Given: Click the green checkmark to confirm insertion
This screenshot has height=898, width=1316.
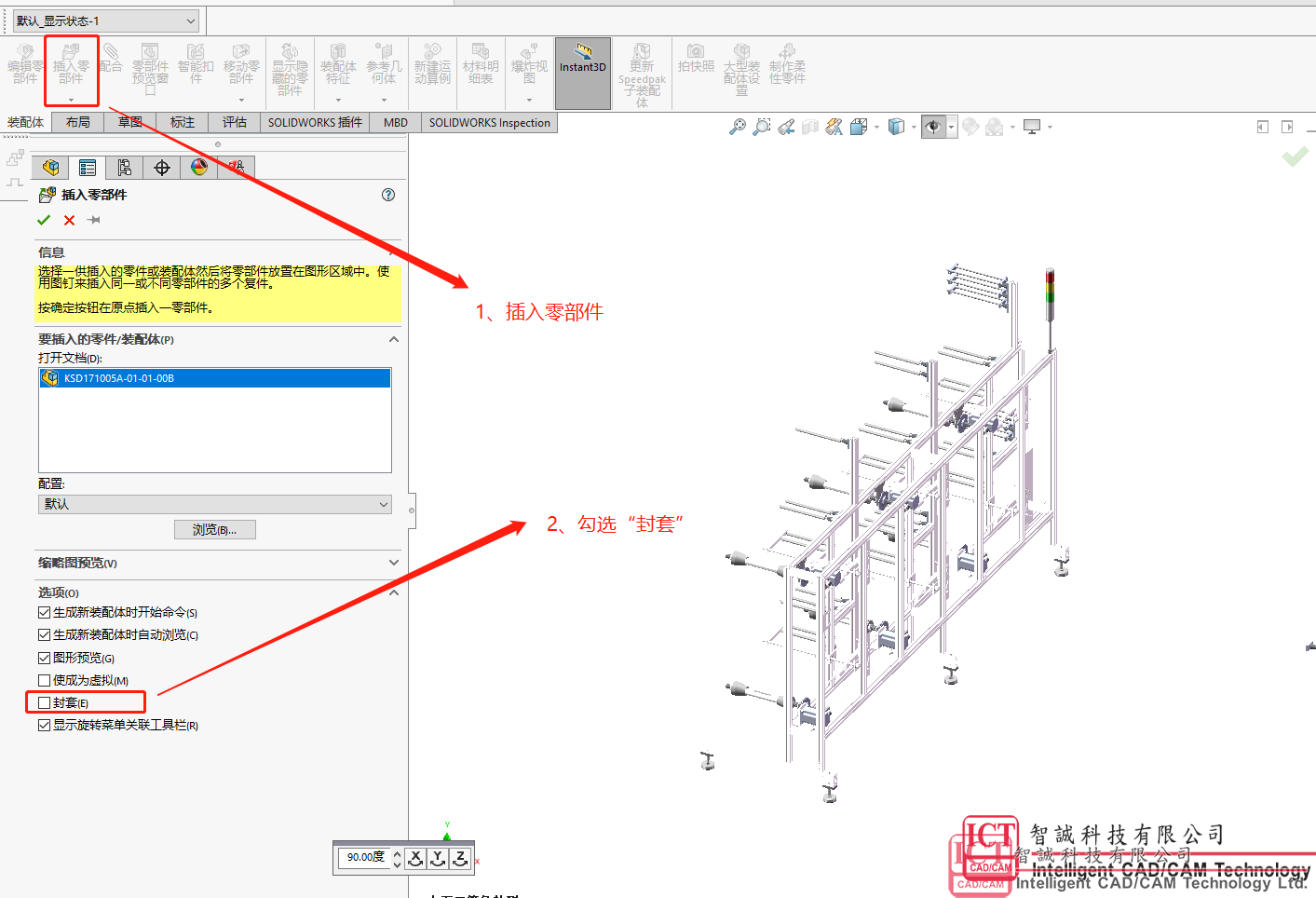Looking at the screenshot, I should pos(43,220).
